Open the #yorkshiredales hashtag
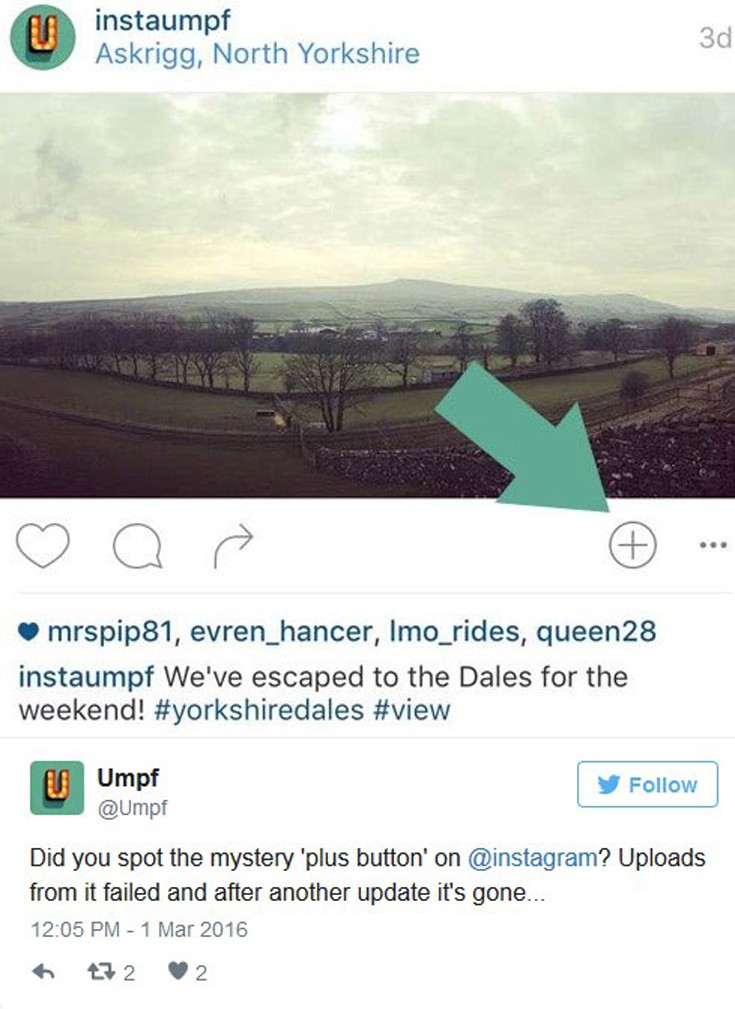 click(259, 710)
